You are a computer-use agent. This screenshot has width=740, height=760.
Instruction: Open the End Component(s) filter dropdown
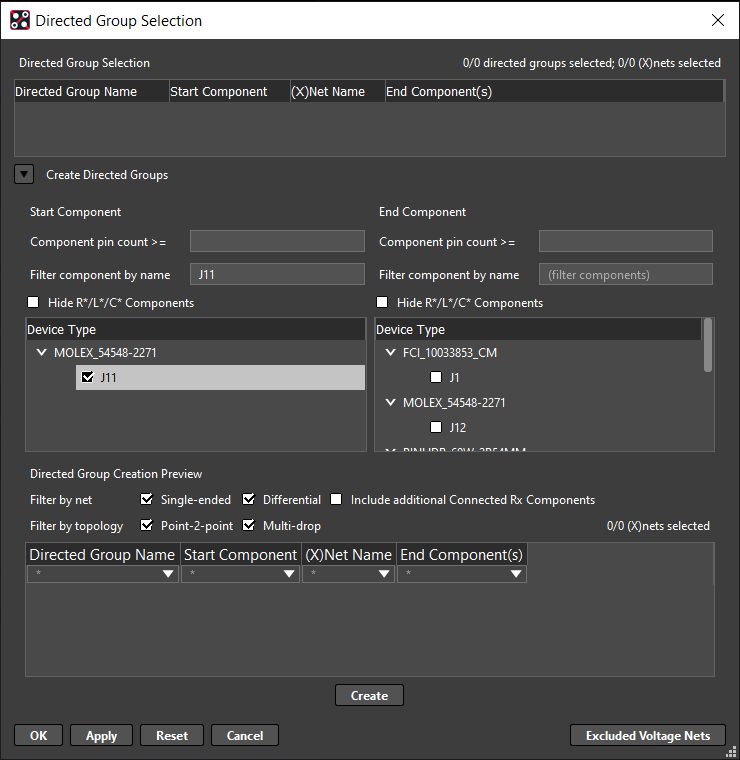point(516,574)
